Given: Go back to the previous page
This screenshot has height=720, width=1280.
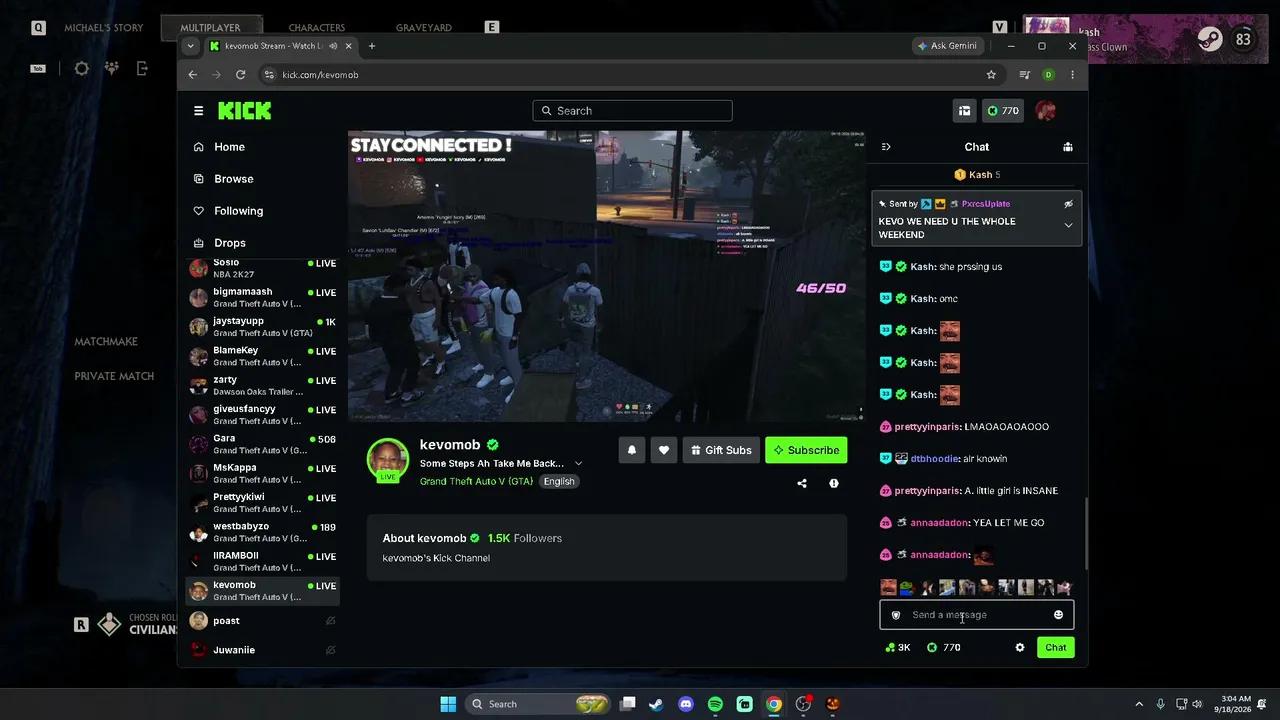Looking at the screenshot, I should [x=193, y=75].
